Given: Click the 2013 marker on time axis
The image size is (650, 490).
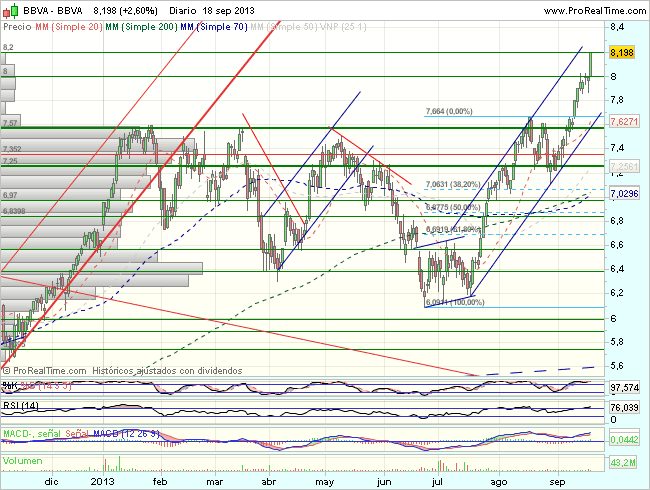Looking at the screenshot, I should click(x=102, y=482).
